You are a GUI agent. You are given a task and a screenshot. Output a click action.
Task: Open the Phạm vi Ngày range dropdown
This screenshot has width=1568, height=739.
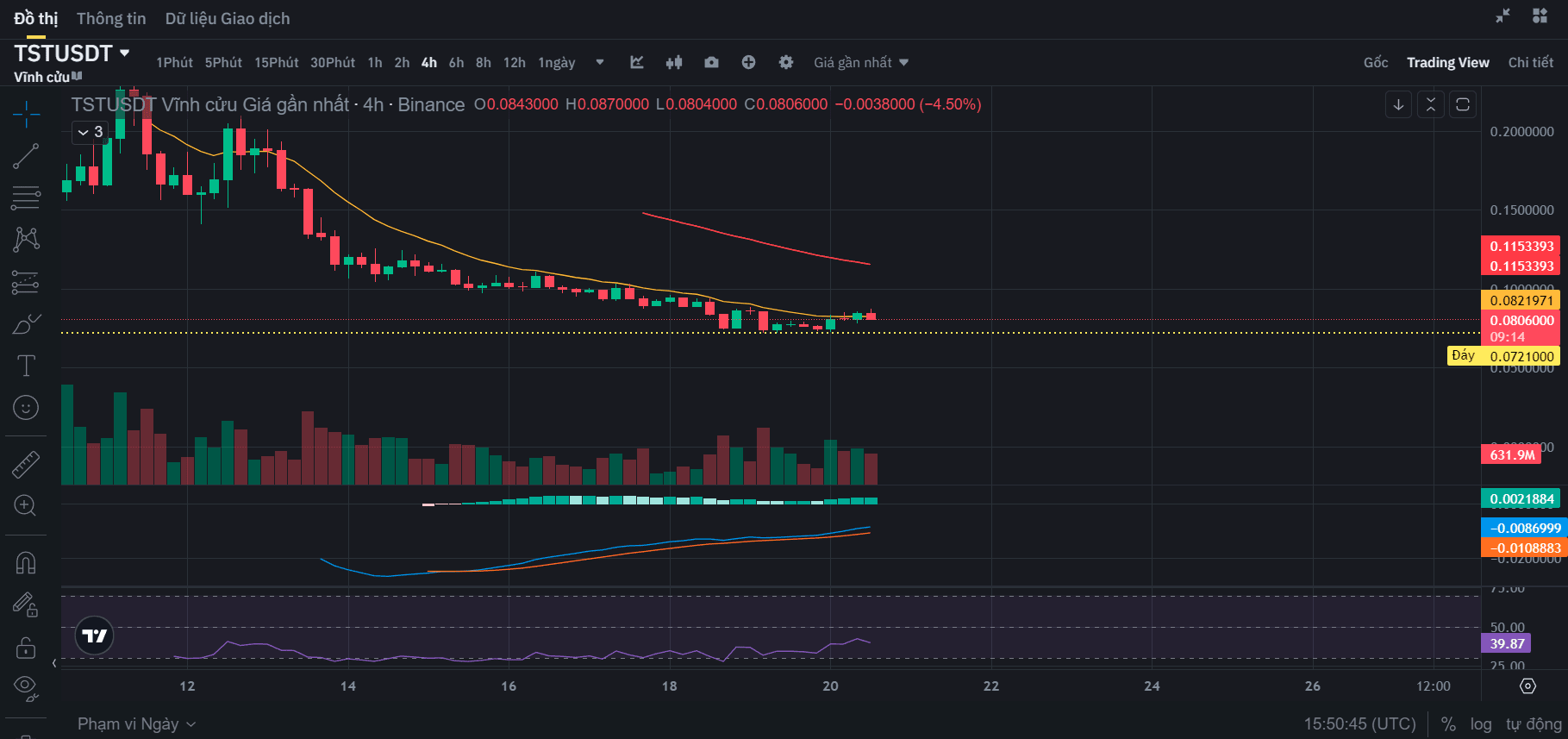coord(136,723)
